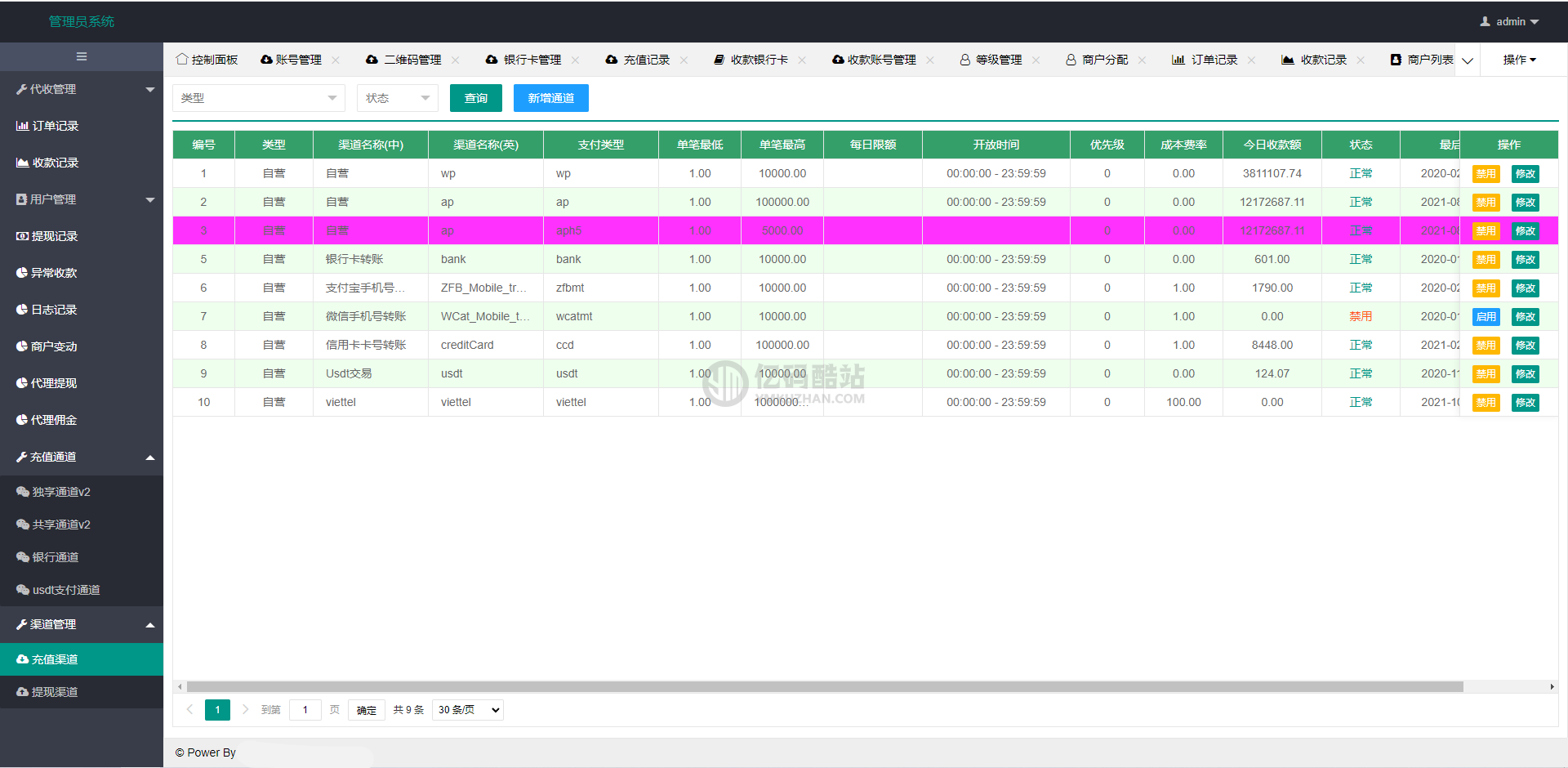Click the page 1 pagination button

pyautogui.click(x=217, y=710)
